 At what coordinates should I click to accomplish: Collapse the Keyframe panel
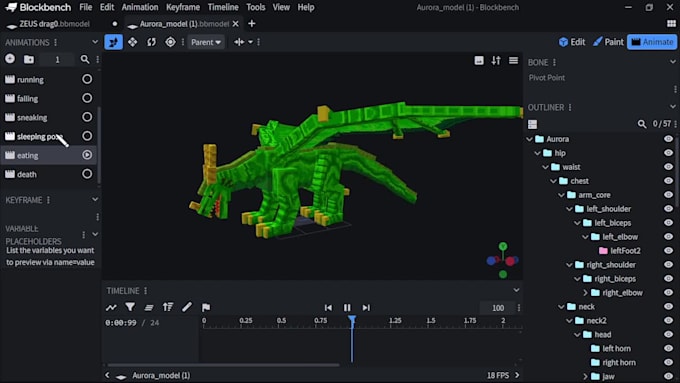[x=95, y=200]
